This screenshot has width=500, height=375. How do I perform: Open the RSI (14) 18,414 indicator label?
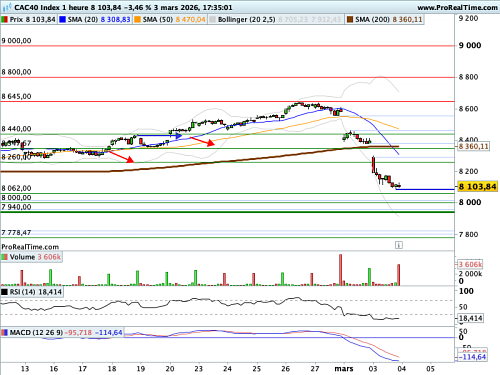[x=36, y=292]
